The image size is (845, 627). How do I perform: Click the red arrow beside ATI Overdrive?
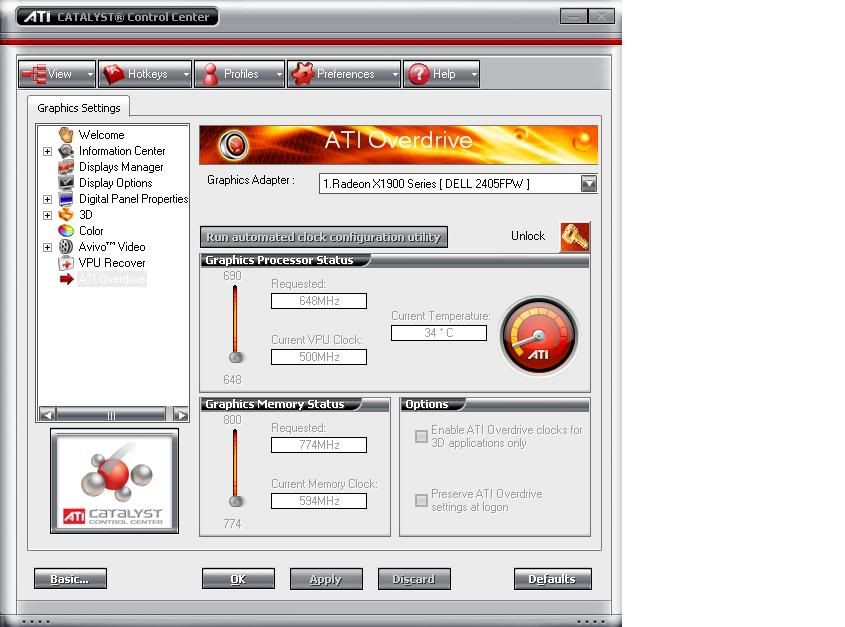point(66,279)
